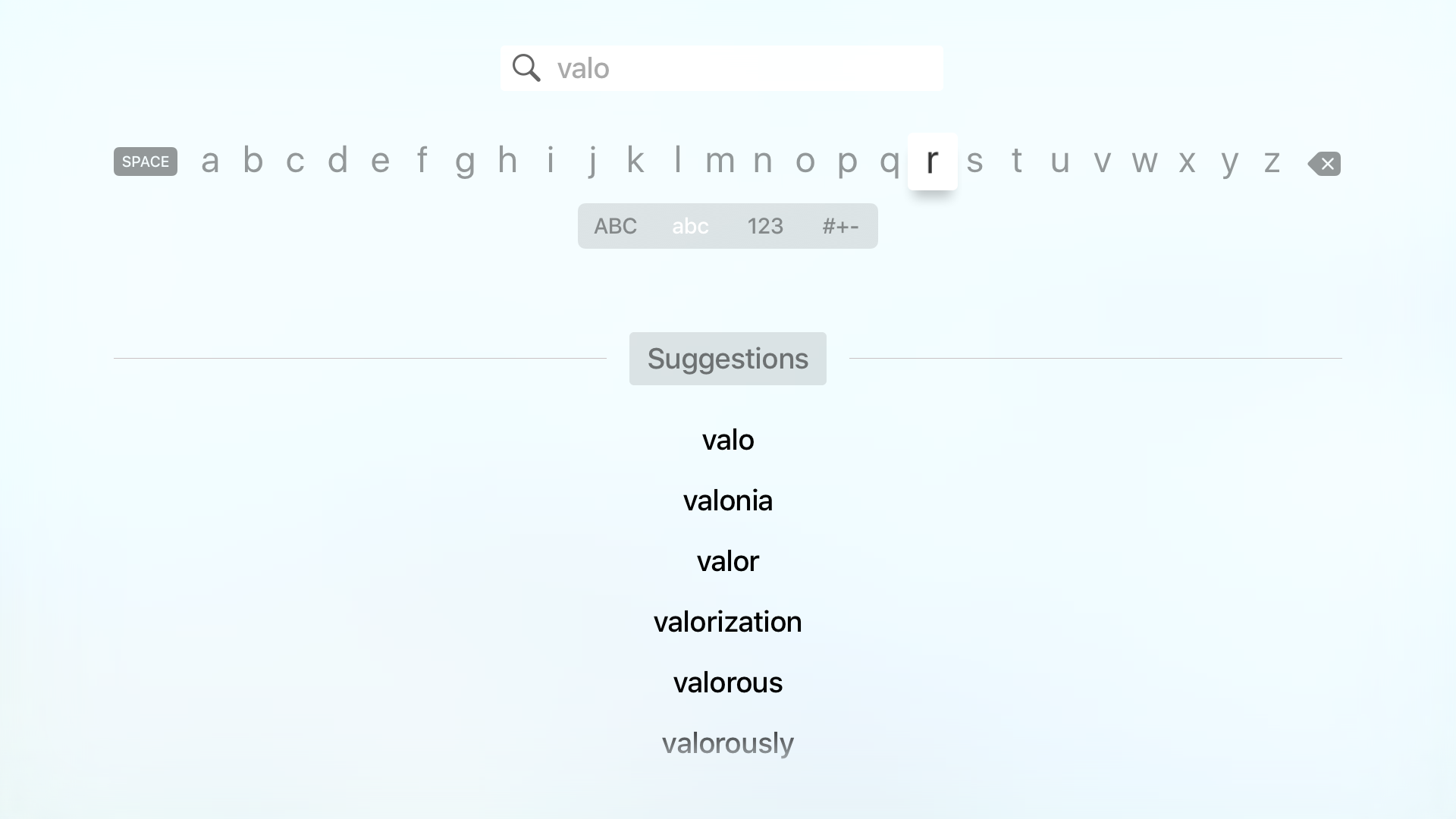1456x819 pixels.
Task: Select the letter a on the keyboard
Action: pos(210,161)
